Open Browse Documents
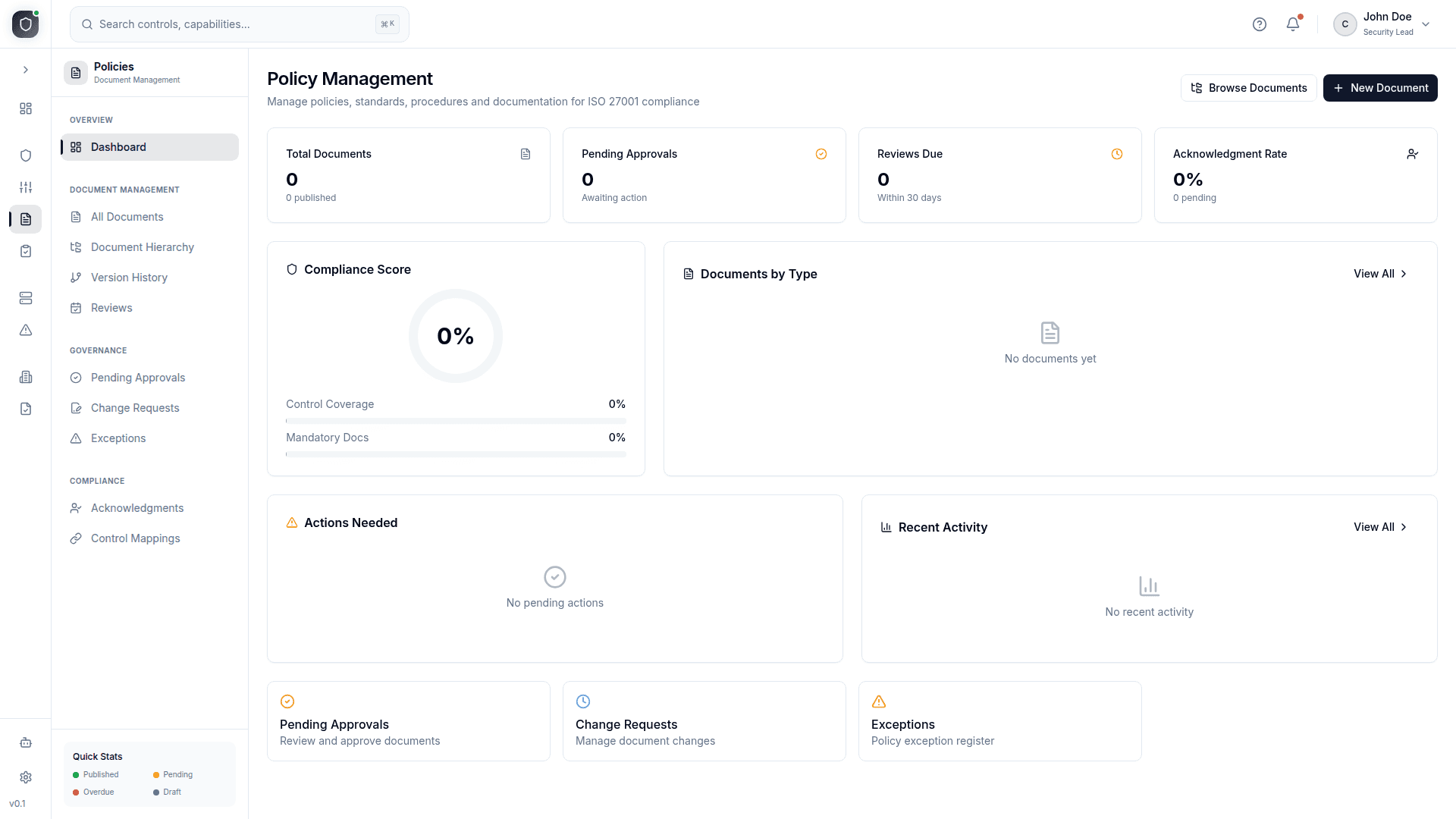1456x819 pixels. [1248, 88]
